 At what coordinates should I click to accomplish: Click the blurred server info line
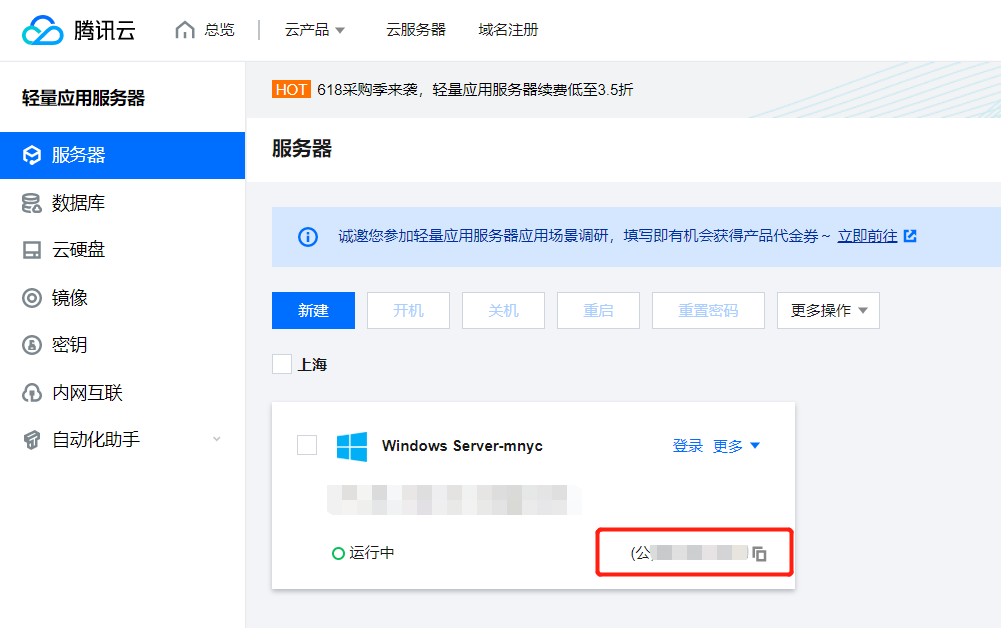coord(454,500)
